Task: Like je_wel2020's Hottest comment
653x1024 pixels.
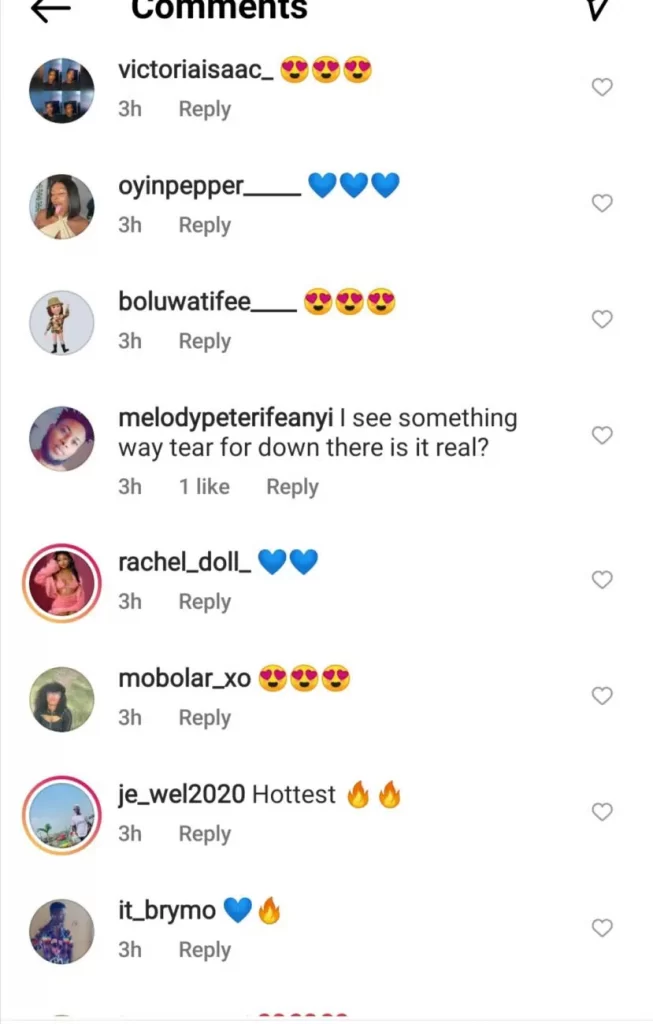Action: [602, 812]
